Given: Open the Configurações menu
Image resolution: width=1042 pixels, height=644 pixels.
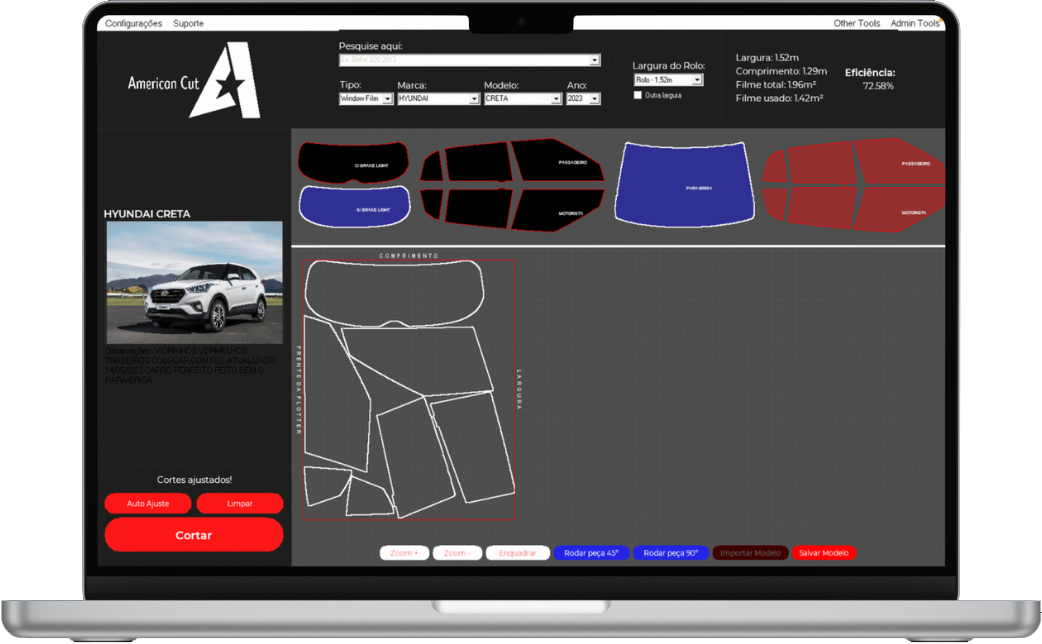Looking at the screenshot, I should (x=134, y=23).
